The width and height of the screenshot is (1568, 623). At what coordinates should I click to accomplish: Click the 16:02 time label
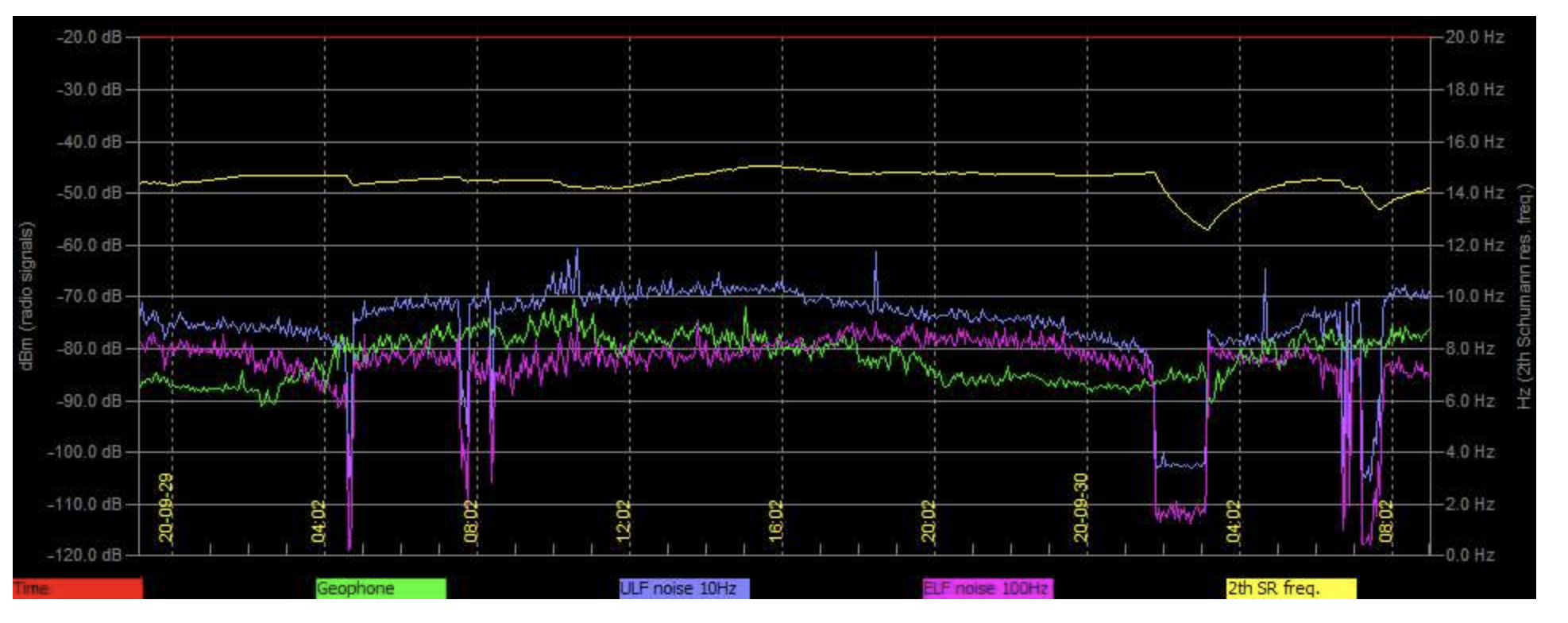pyautogui.click(x=776, y=520)
